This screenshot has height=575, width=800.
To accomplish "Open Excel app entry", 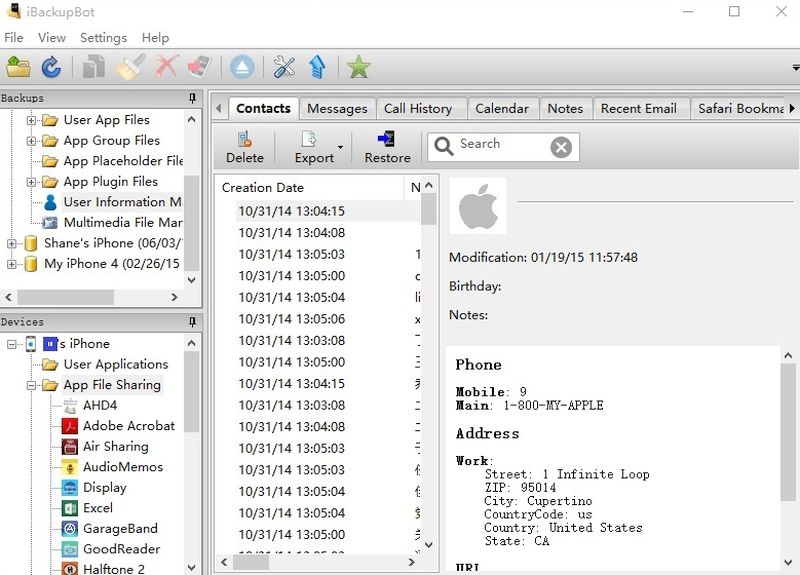I will (x=88, y=508).
